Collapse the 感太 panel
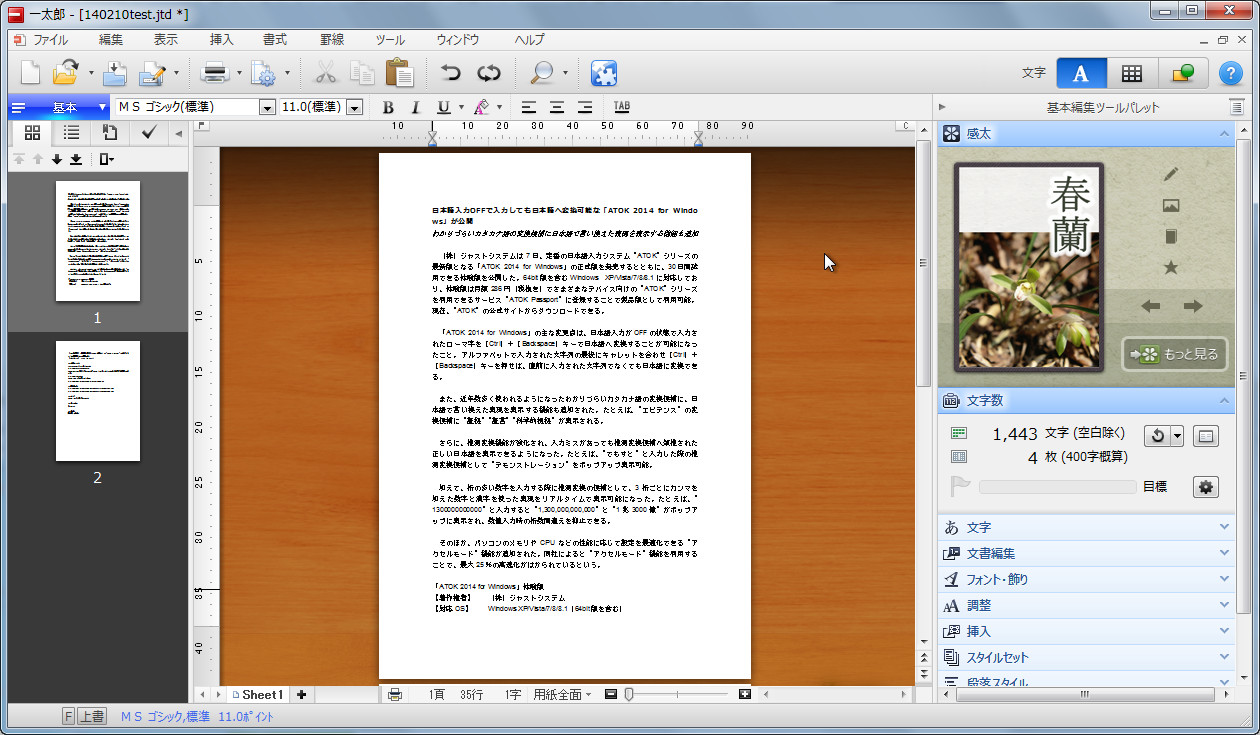Screen dimensions: 1260x735 coord(1224,133)
